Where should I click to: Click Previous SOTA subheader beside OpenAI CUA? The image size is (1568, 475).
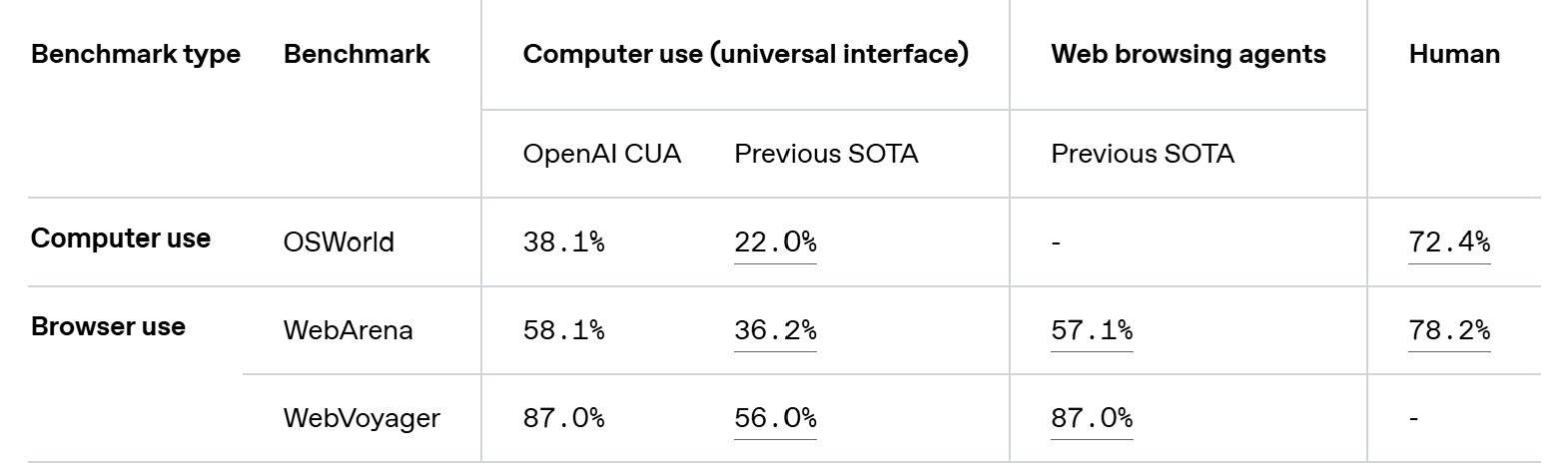point(826,154)
